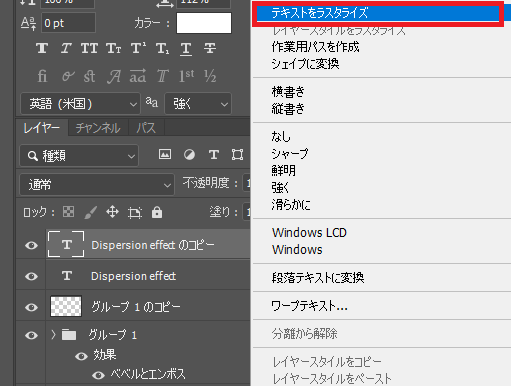Image resolution: width=511 pixels, height=386 pixels.
Task: Choose テキストをラスタライズ menu item
Action: tap(378, 13)
